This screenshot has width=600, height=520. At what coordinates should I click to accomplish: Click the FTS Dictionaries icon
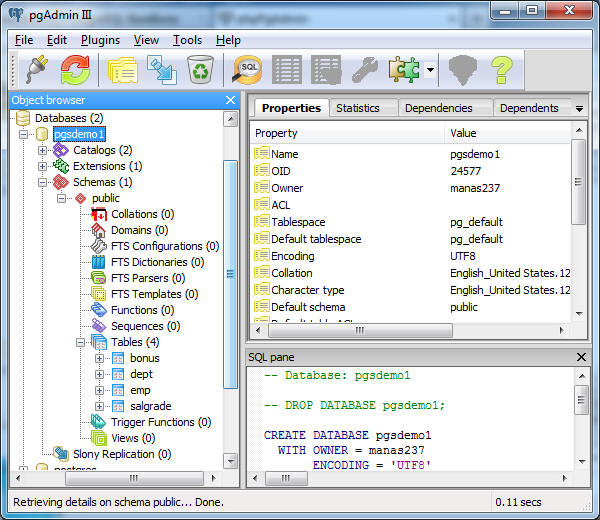(x=99, y=262)
